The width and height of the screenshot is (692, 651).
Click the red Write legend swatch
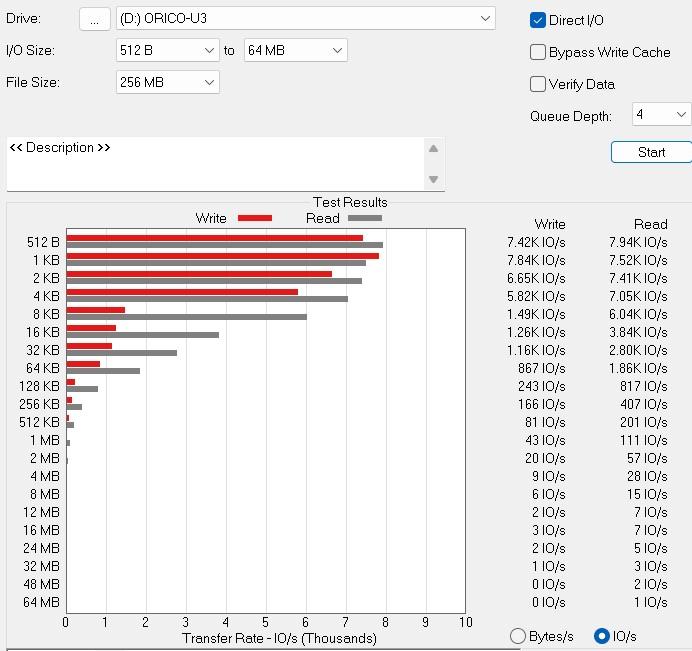(x=254, y=218)
